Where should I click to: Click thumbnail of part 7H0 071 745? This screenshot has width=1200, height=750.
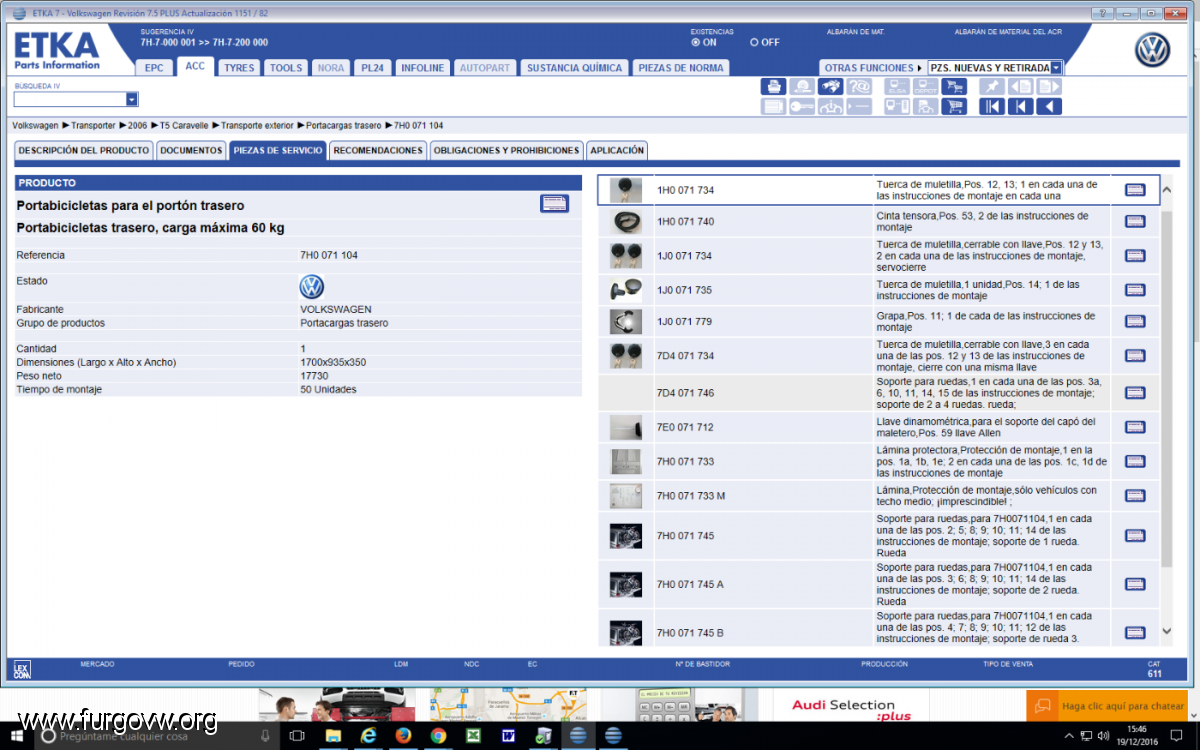click(x=626, y=536)
